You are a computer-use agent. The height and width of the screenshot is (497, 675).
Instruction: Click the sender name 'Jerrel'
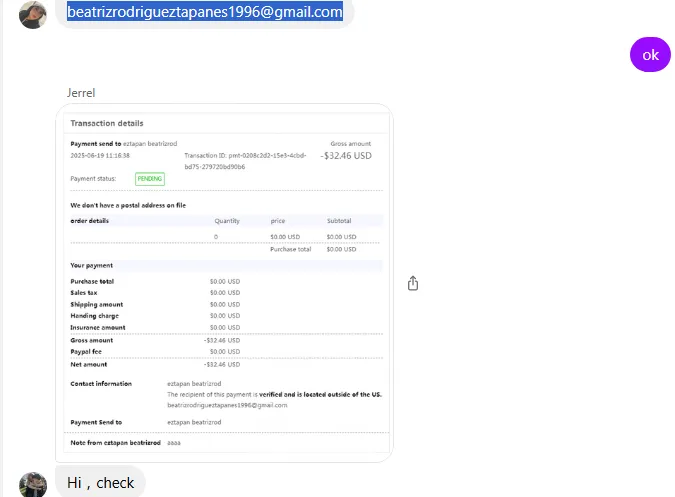(x=81, y=93)
